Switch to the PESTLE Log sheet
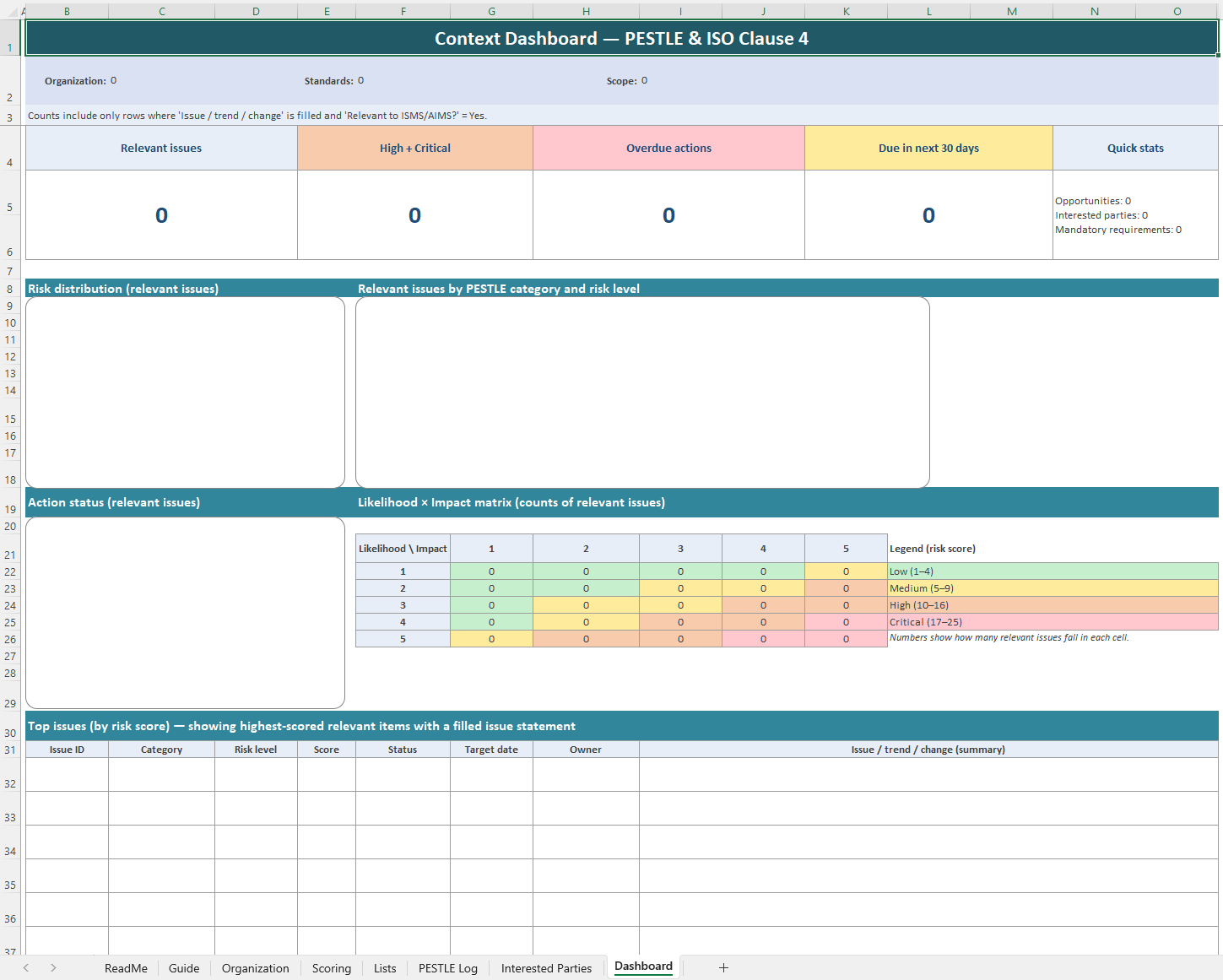 (447, 968)
